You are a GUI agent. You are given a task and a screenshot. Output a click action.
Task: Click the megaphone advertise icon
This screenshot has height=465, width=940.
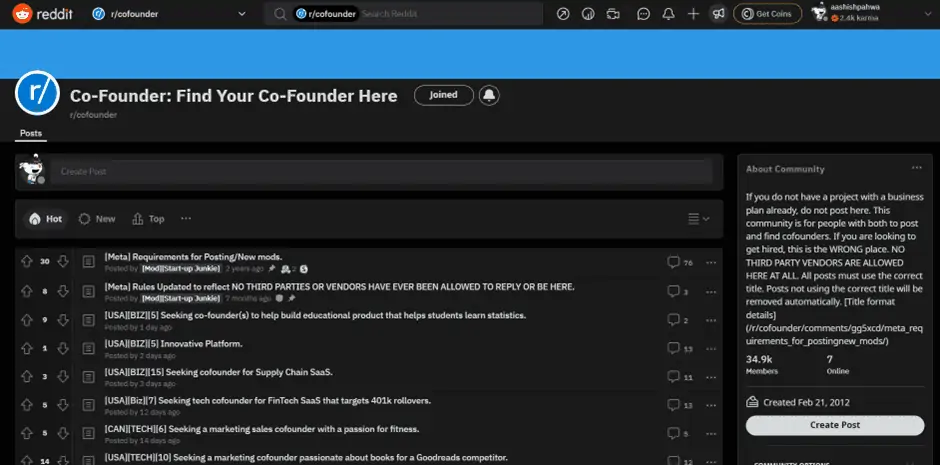click(718, 14)
